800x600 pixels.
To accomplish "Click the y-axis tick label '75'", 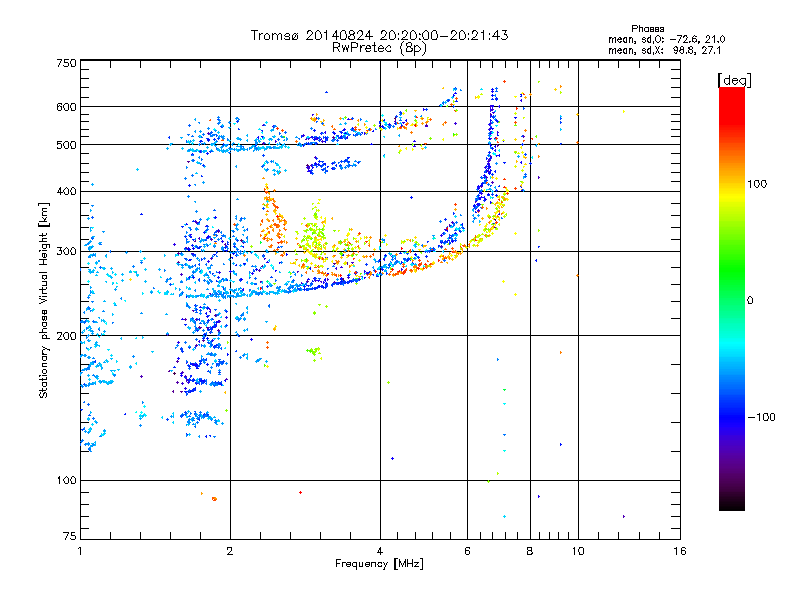I will (x=70, y=536).
